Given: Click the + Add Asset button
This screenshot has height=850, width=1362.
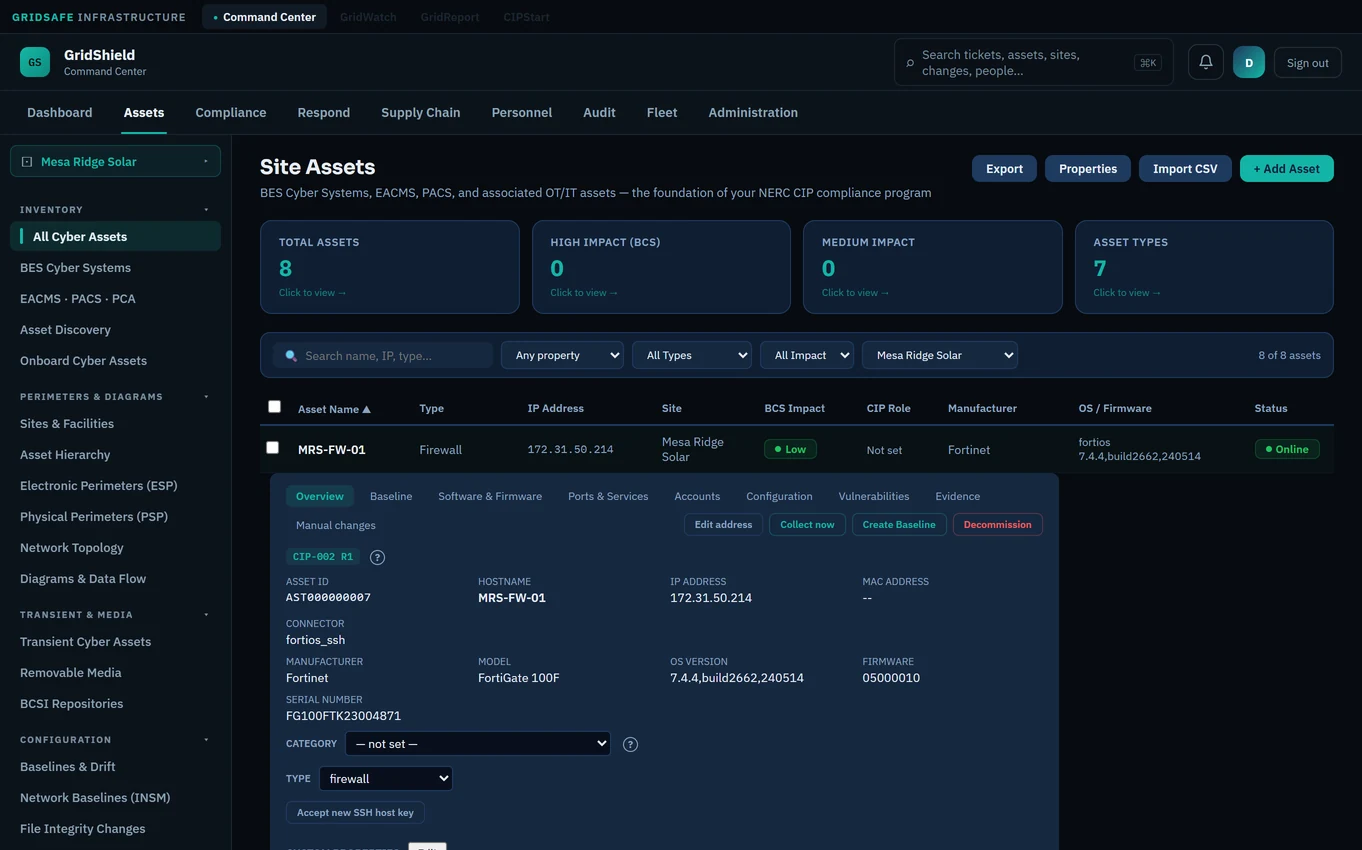Looking at the screenshot, I should (1287, 169).
